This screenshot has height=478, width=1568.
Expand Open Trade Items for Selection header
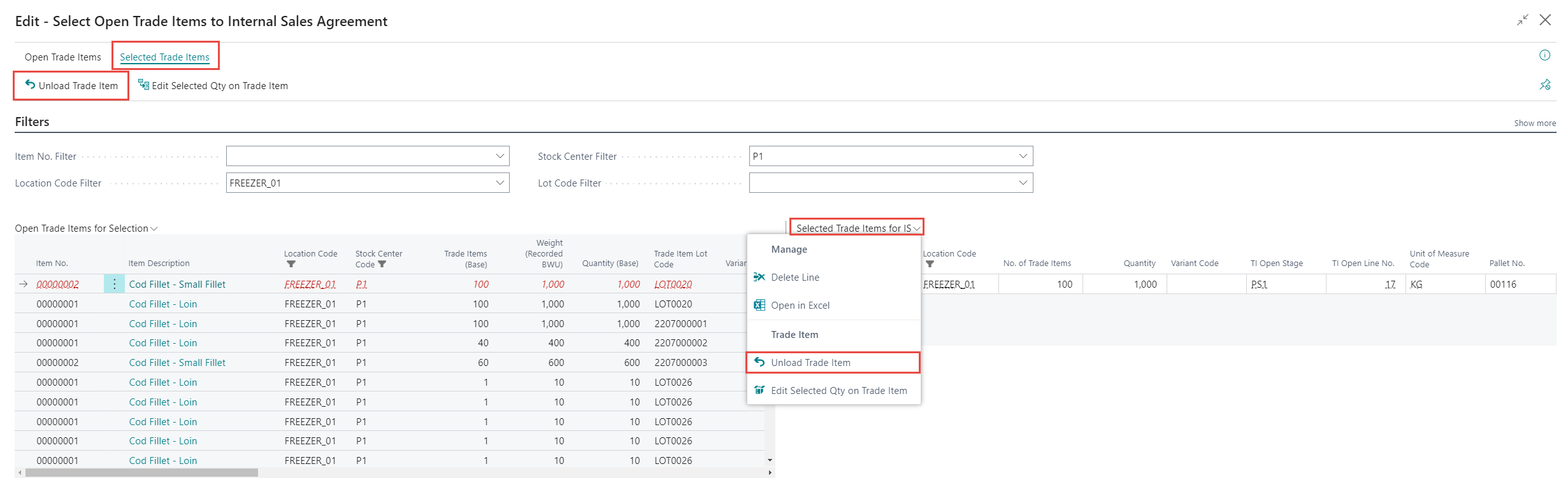pyautogui.click(x=86, y=228)
